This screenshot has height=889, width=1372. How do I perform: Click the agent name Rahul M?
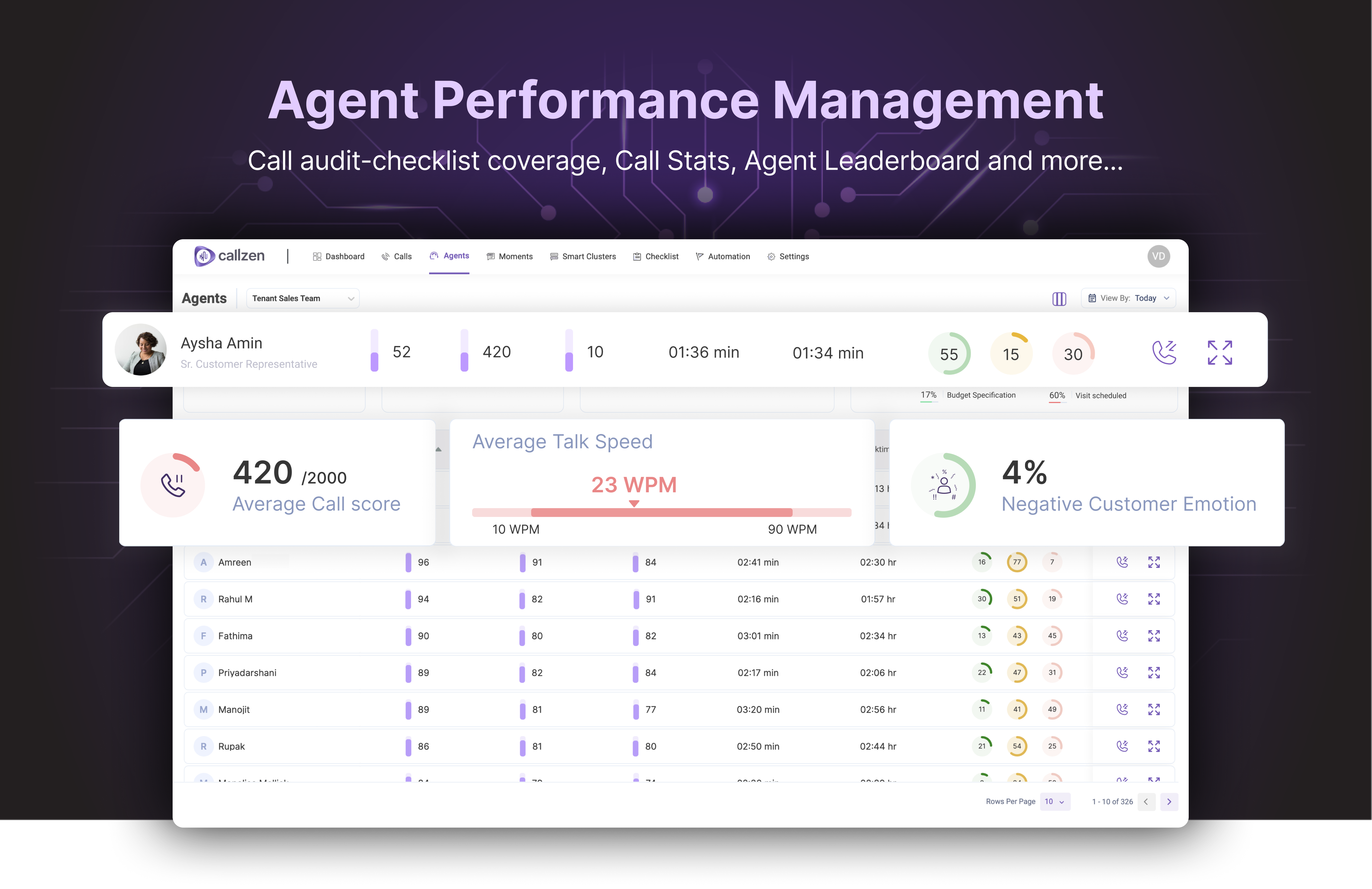pos(235,599)
